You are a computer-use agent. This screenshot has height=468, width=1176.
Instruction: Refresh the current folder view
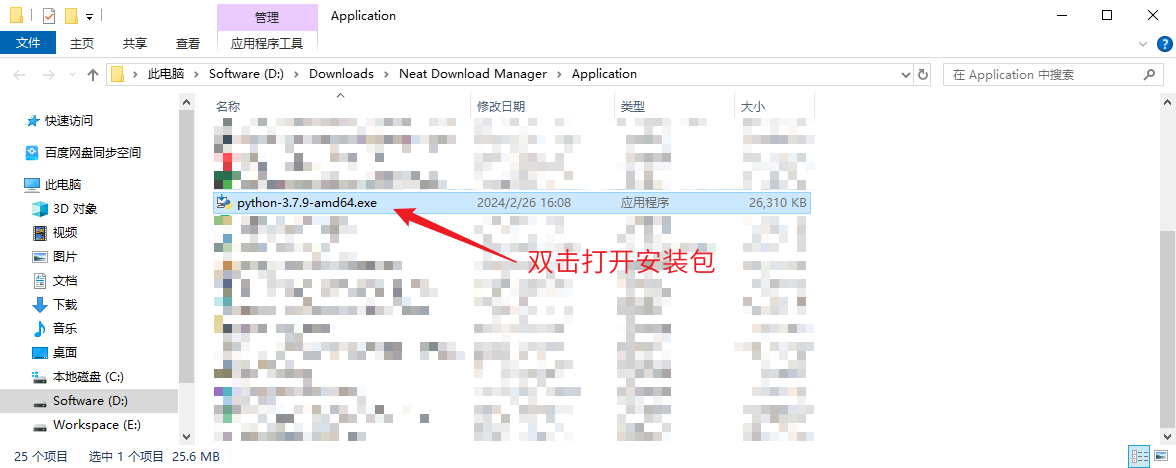click(x=923, y=74)
